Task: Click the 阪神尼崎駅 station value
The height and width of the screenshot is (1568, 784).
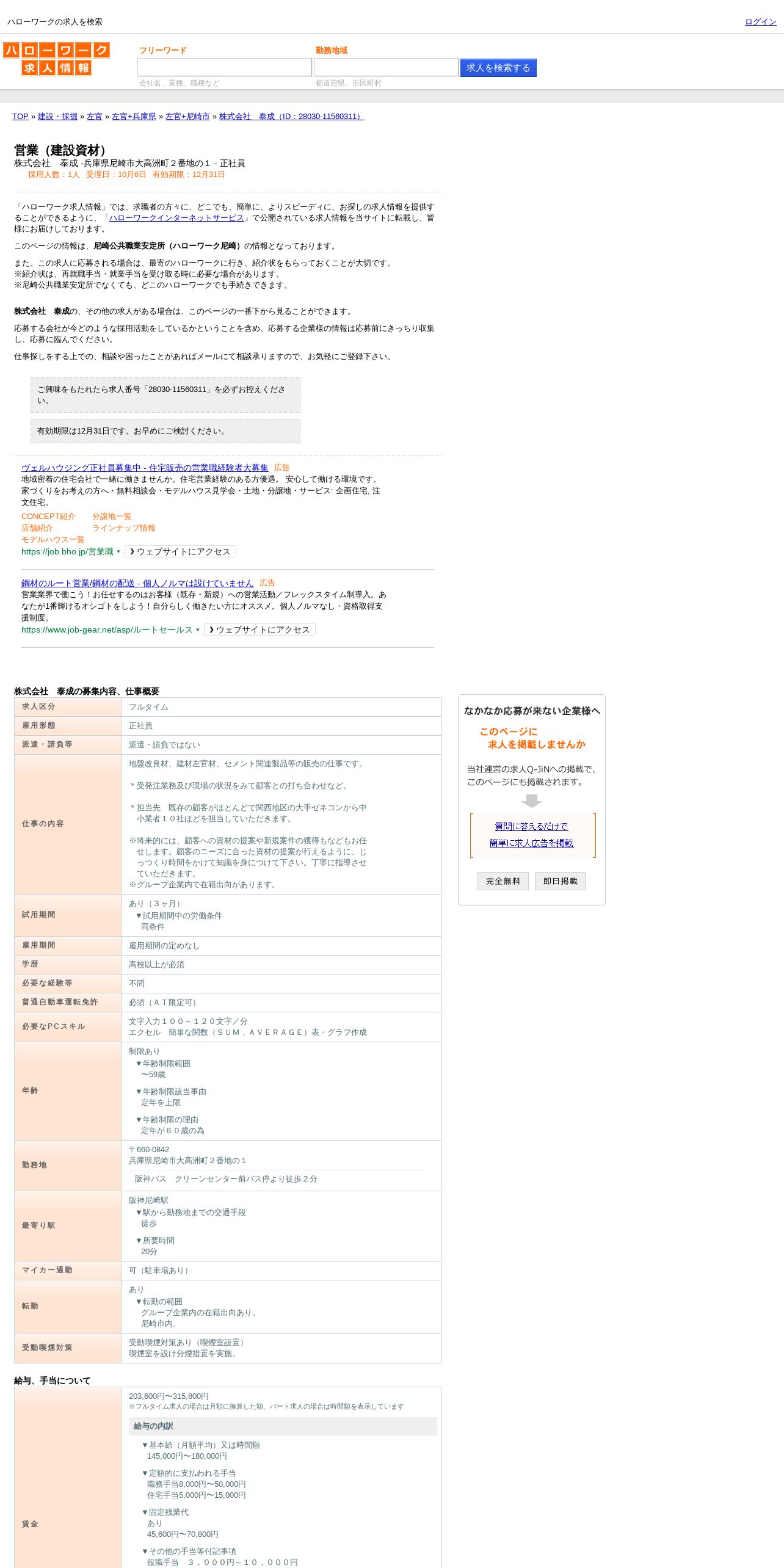Action: click(x=148, y=1200)
